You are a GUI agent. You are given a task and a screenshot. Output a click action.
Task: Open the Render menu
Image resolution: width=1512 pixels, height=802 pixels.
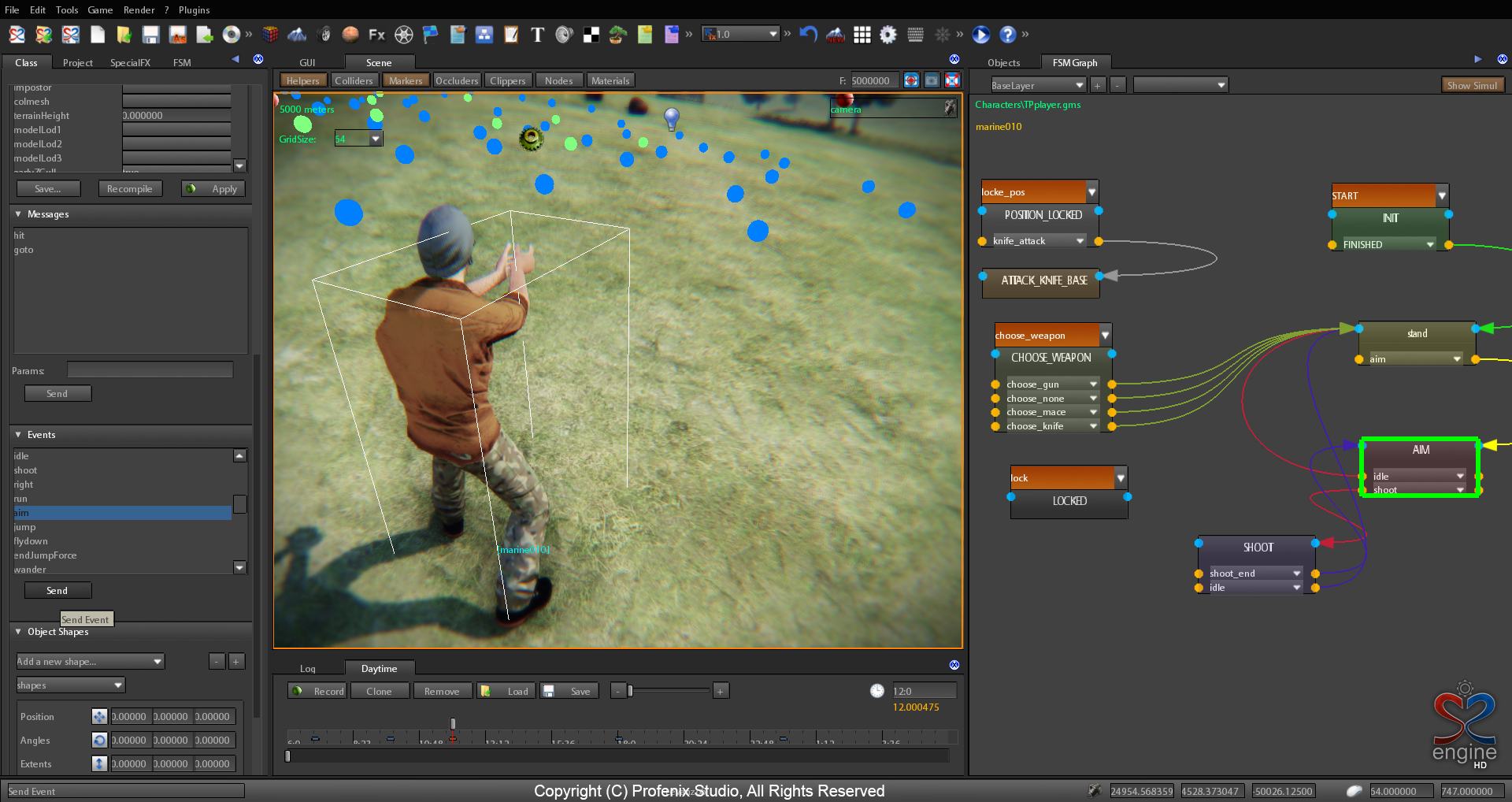pyautogui.click(x=139, y=9)
